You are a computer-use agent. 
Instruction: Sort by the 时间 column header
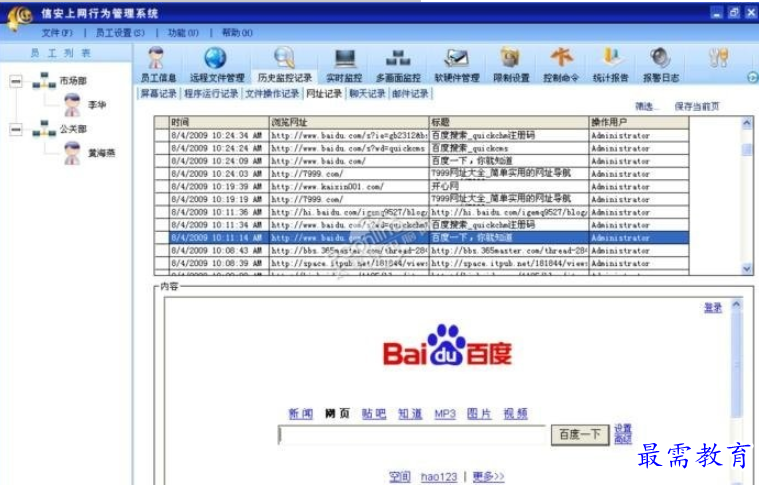click(x=219, y=122)
